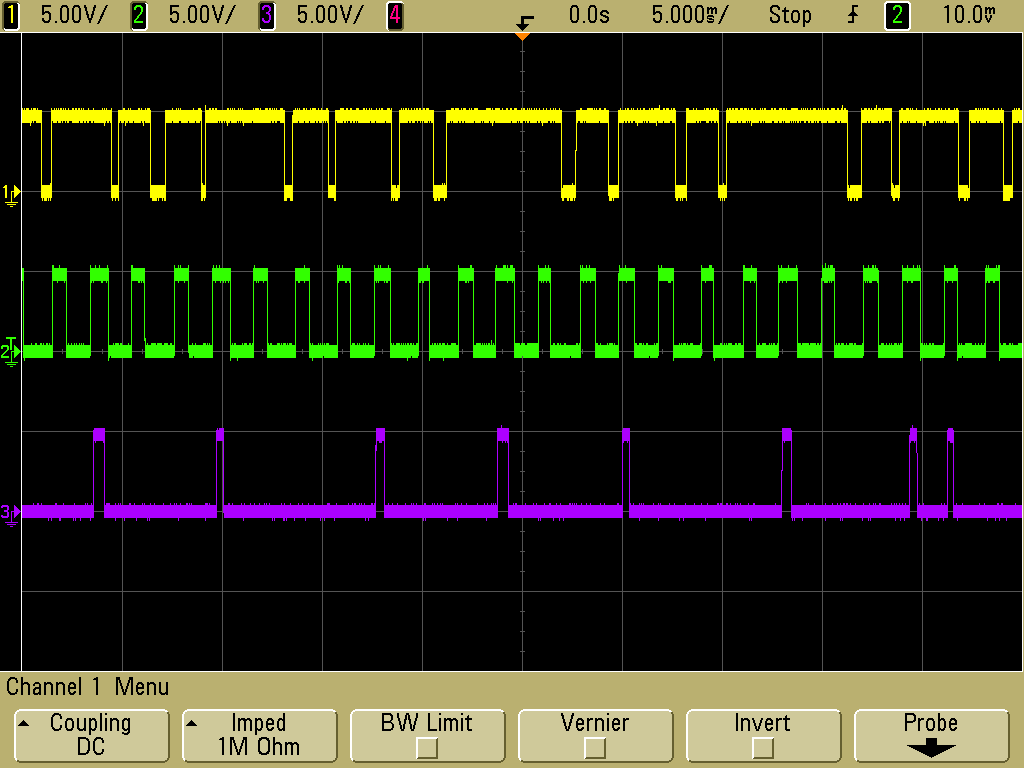This screenshot has width=1024, height=768.
Task: Change the Imped 1M Ohm setting
Action: point(258,735)
